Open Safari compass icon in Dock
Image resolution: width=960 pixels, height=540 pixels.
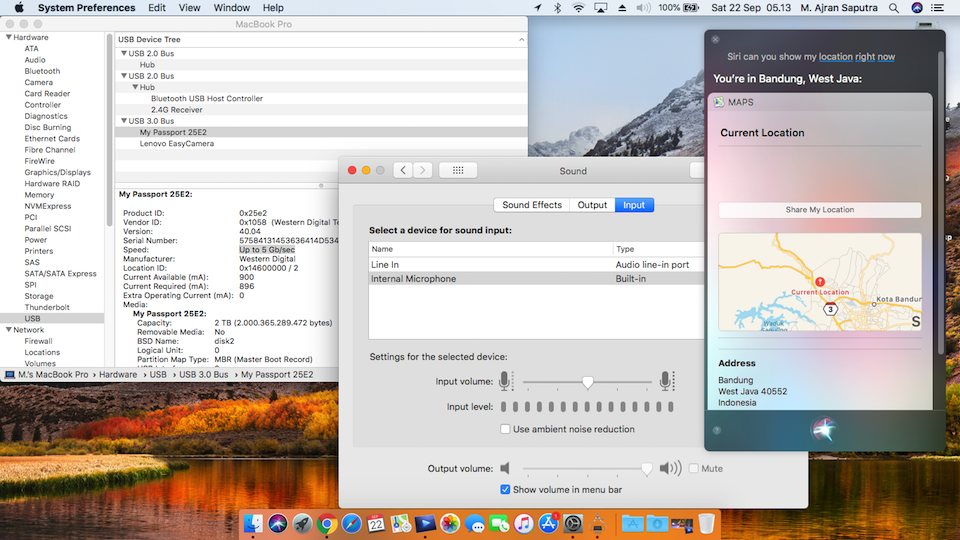(351, 524)
